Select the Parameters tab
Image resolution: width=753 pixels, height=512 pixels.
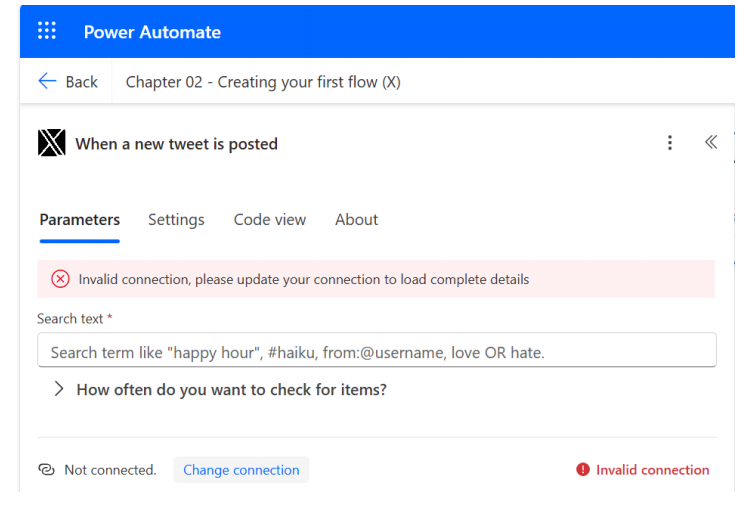click(x=80, y=220)
